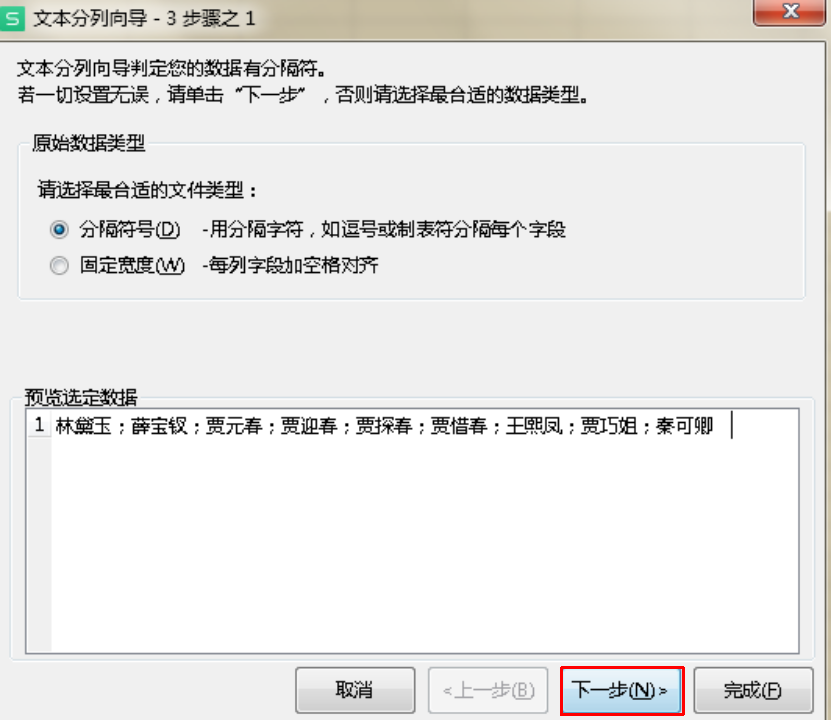Click row number 1 in preview
832x721 pixels.
(x=39, y=425)
